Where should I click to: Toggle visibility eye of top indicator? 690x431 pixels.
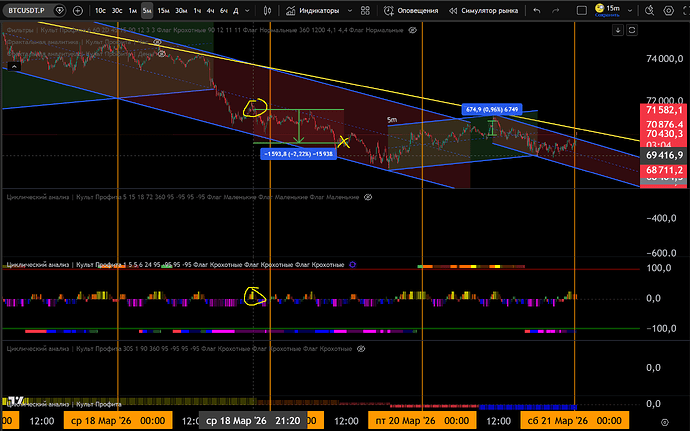click(x=414, y=30)
